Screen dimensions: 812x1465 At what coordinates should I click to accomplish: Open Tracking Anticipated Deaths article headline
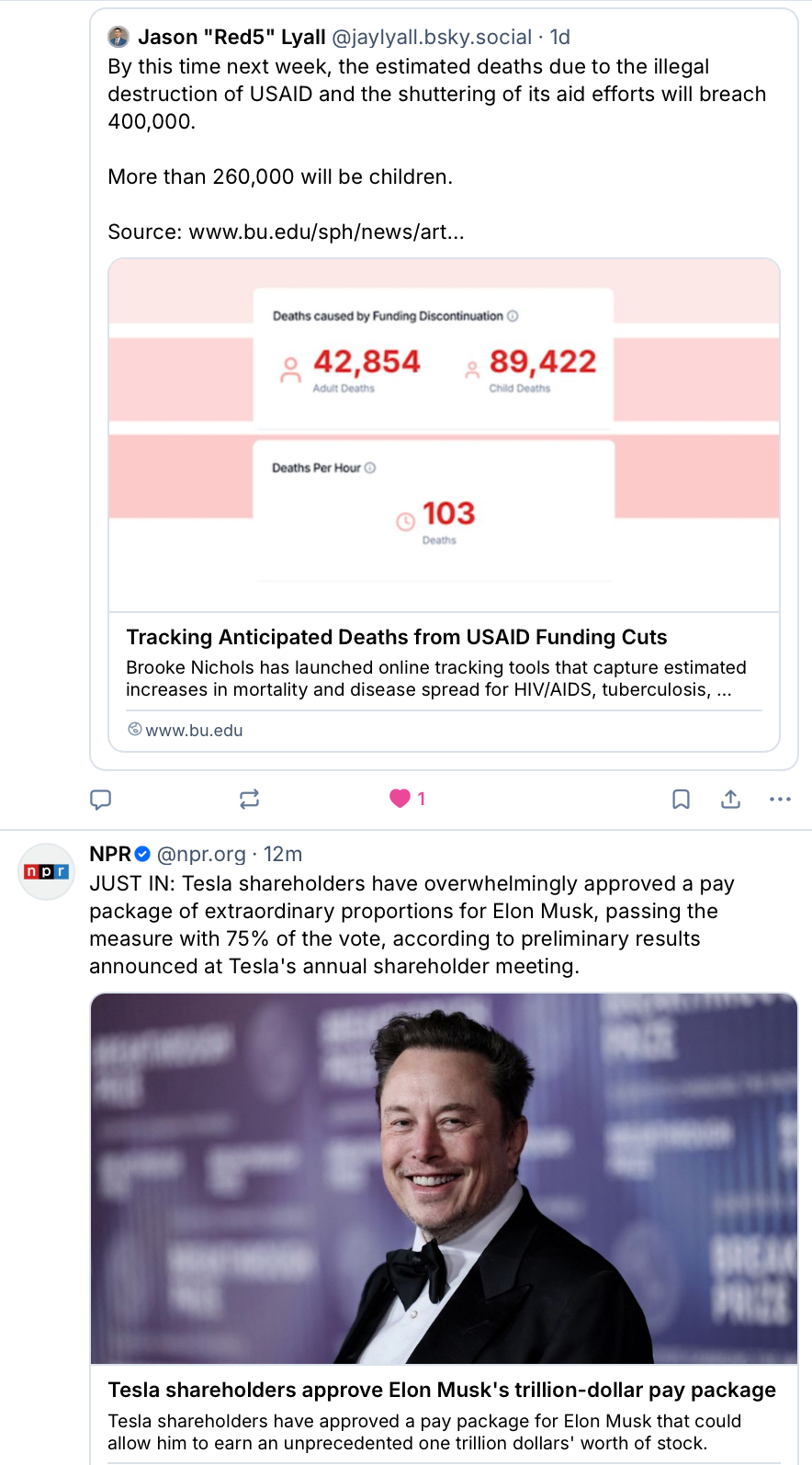coord(396,637)
